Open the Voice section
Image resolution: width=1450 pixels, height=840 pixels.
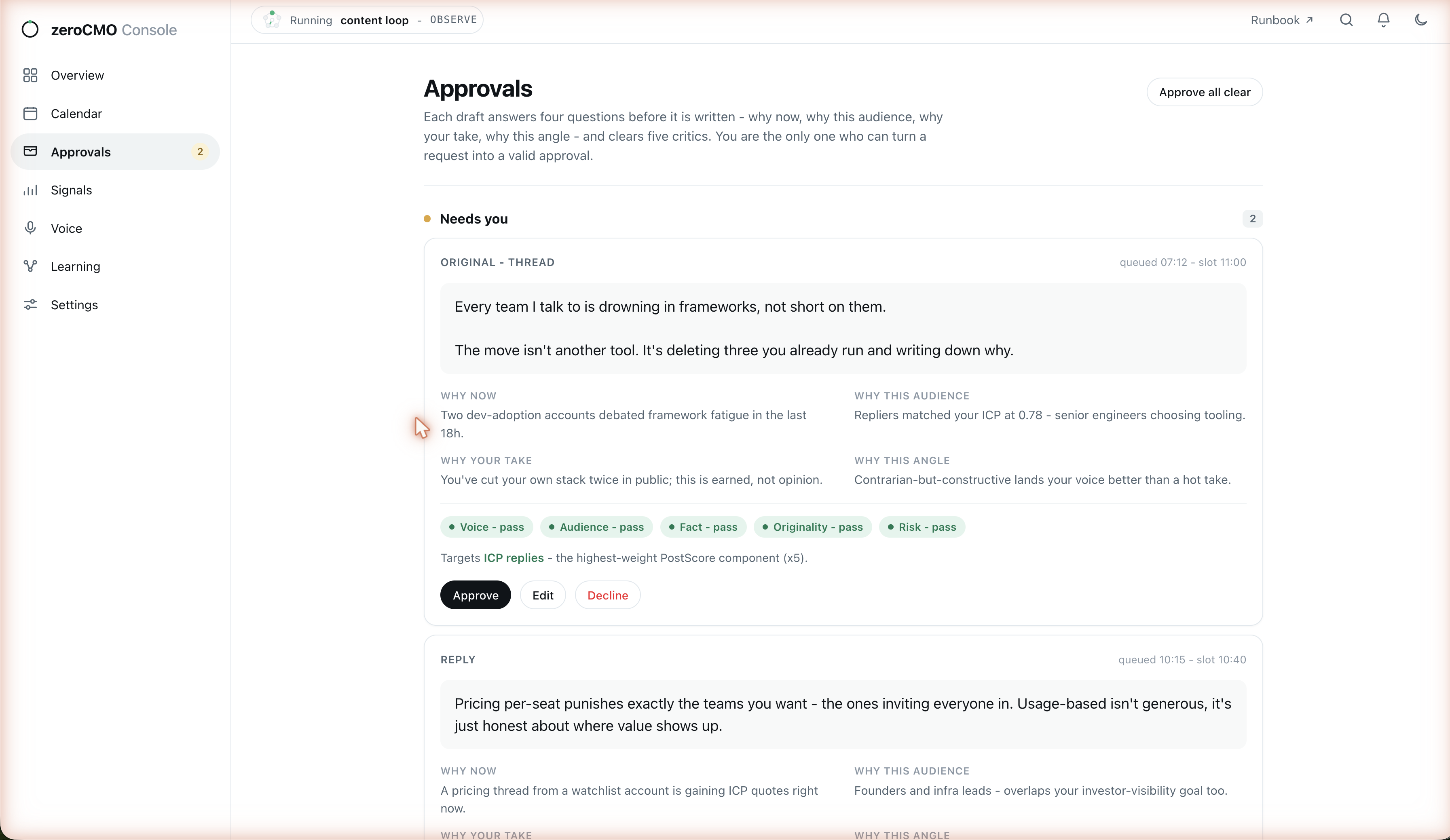click(x=115, y=228)
